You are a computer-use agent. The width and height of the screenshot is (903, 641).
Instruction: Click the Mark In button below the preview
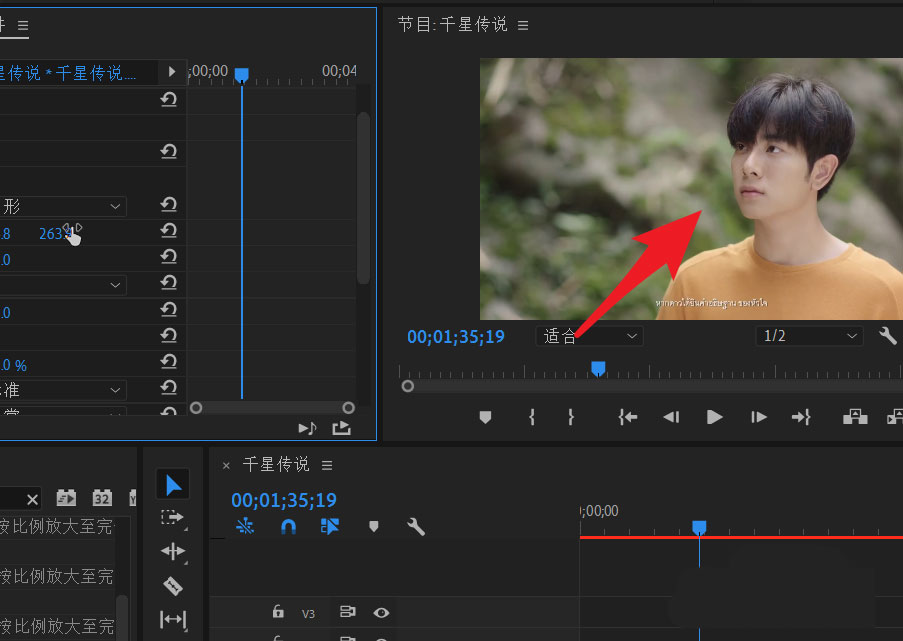[530, 417]
